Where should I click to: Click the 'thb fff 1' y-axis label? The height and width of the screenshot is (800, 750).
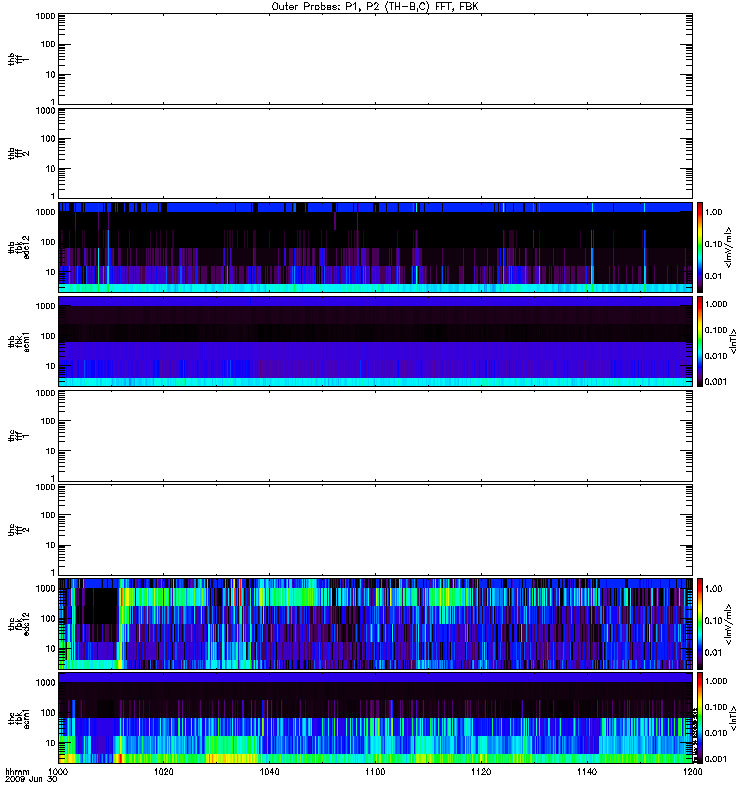tap(19, 59)
